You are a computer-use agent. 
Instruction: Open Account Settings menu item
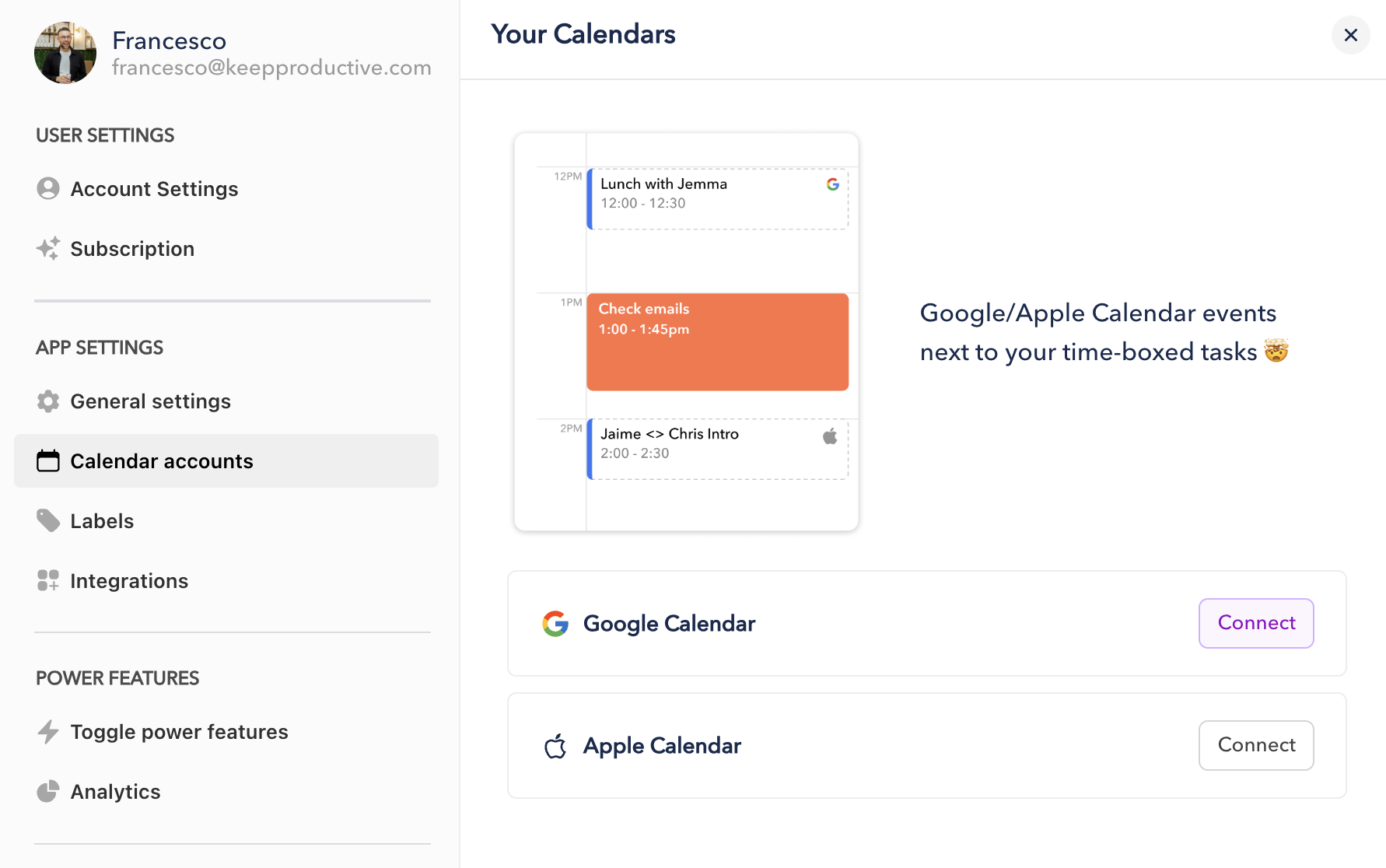coord(154,189)
